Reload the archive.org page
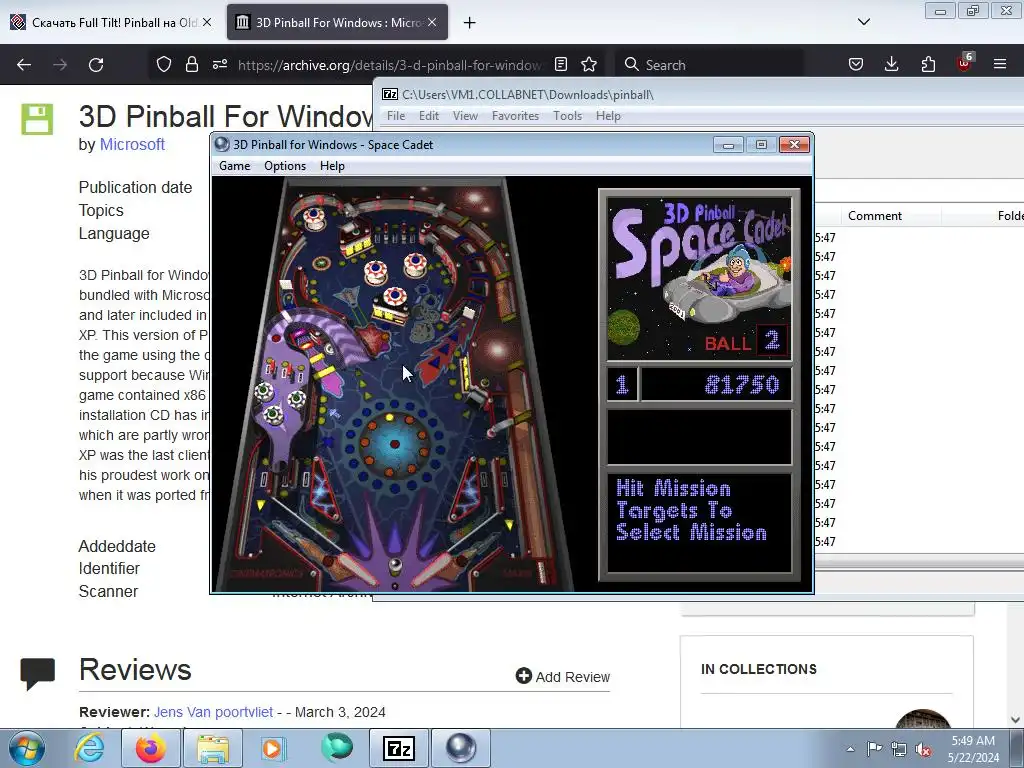Viewport: 1024px width, 768px height. tap(96, 65)
